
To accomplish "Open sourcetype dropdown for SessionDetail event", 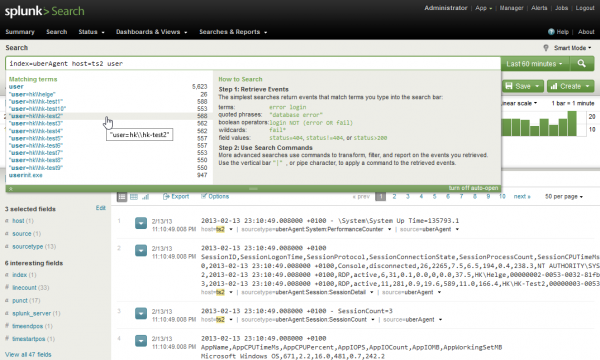I will [x=371, y=292].
